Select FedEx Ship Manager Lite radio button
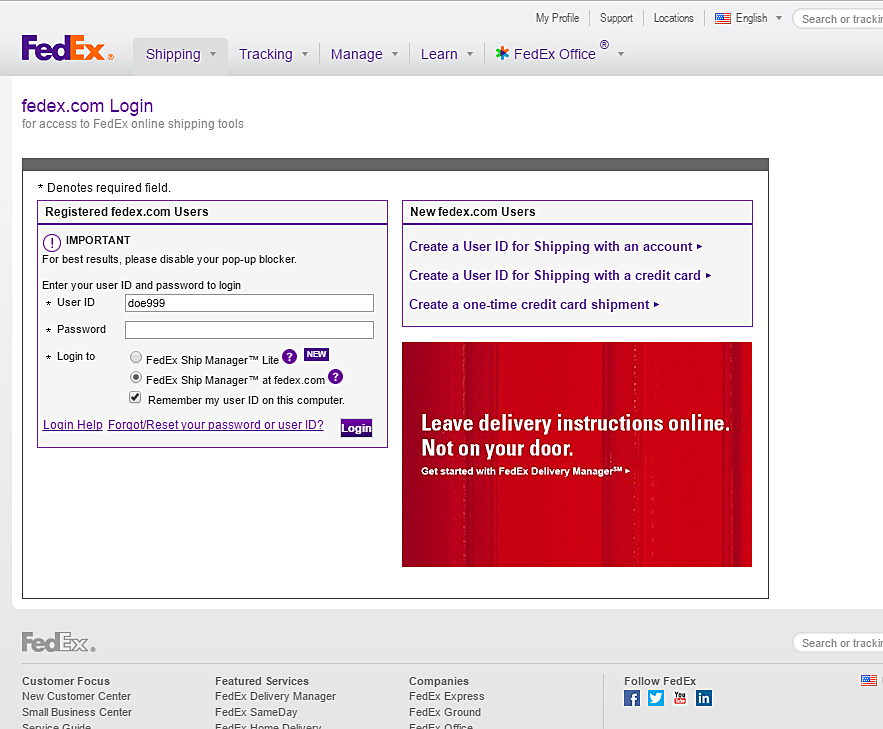The height and width of the screenshot is (729, 883). pos(136,357)
